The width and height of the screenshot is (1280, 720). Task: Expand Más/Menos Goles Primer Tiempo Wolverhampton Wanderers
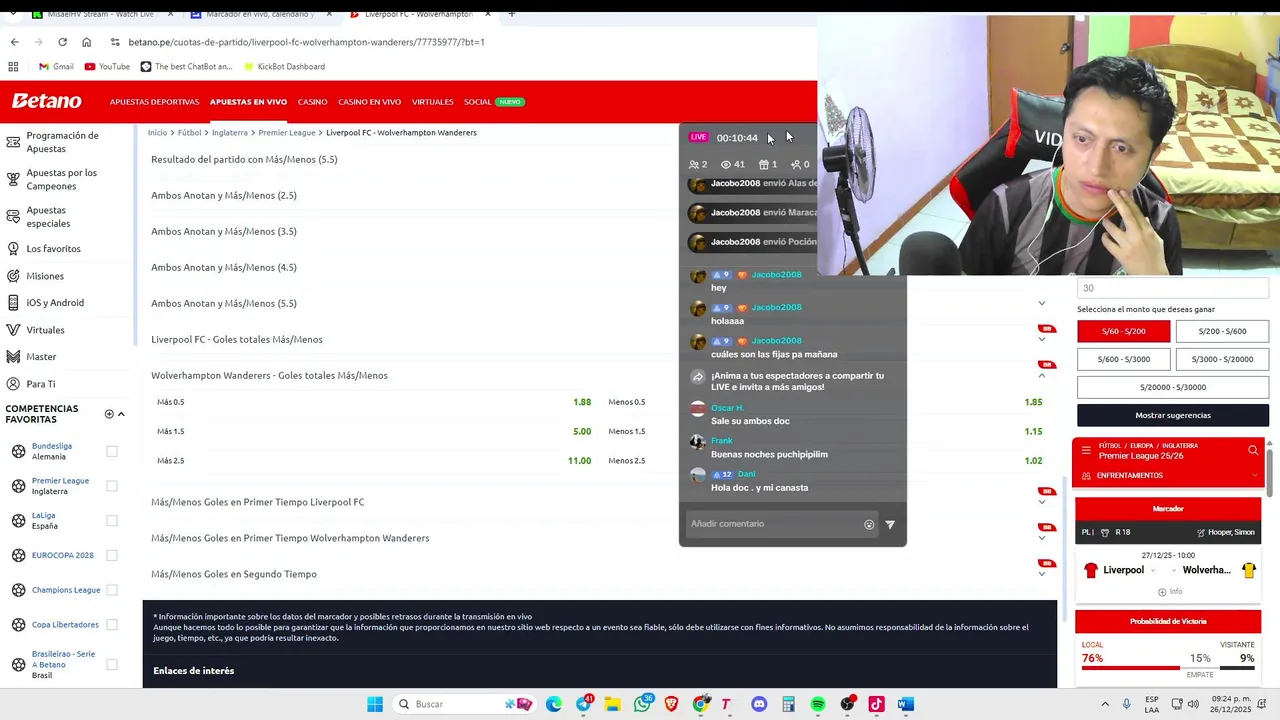click(x=1041, y=538)
